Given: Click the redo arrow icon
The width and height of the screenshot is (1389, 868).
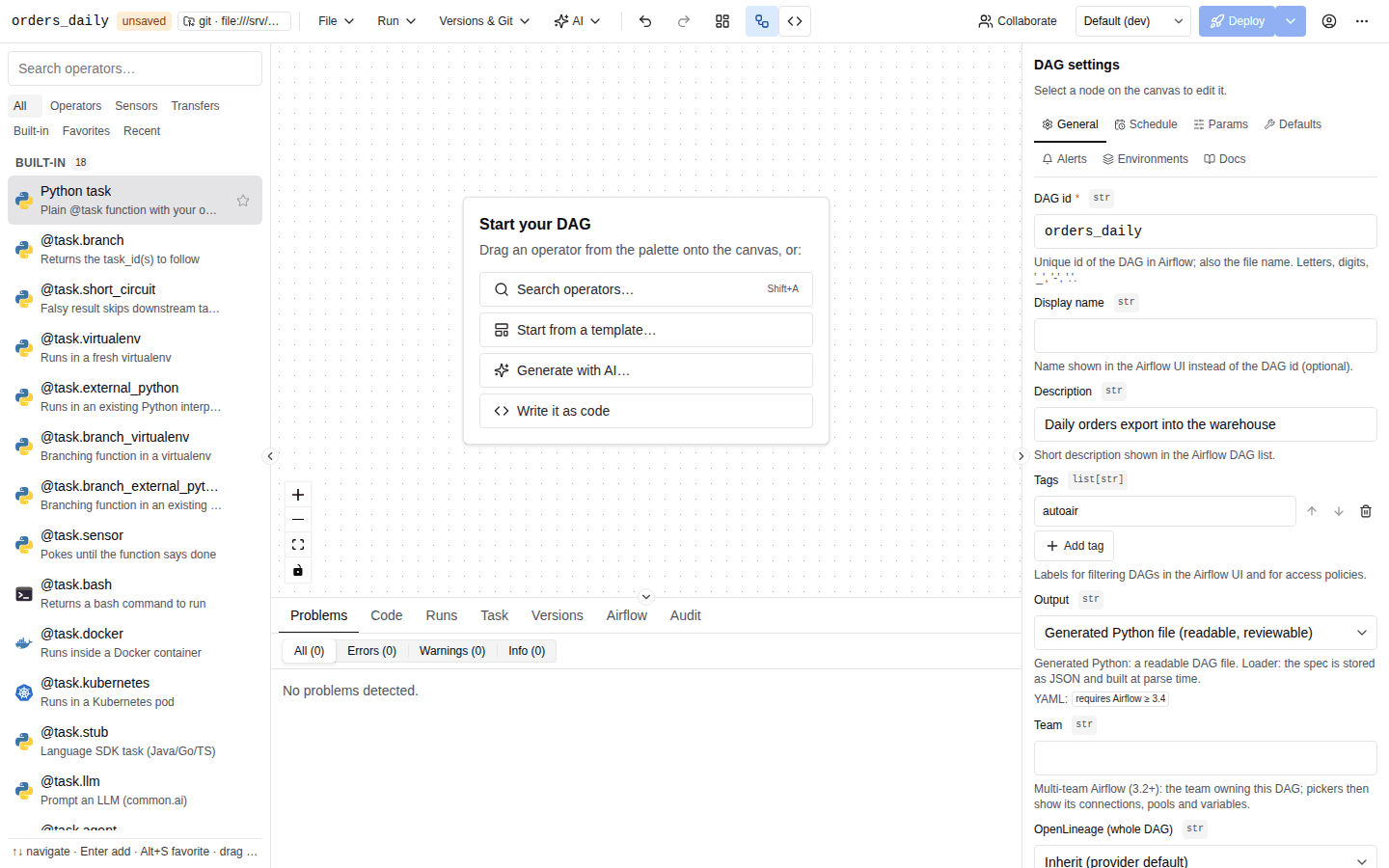Looking at the screenshot, I should click(684, 21).
